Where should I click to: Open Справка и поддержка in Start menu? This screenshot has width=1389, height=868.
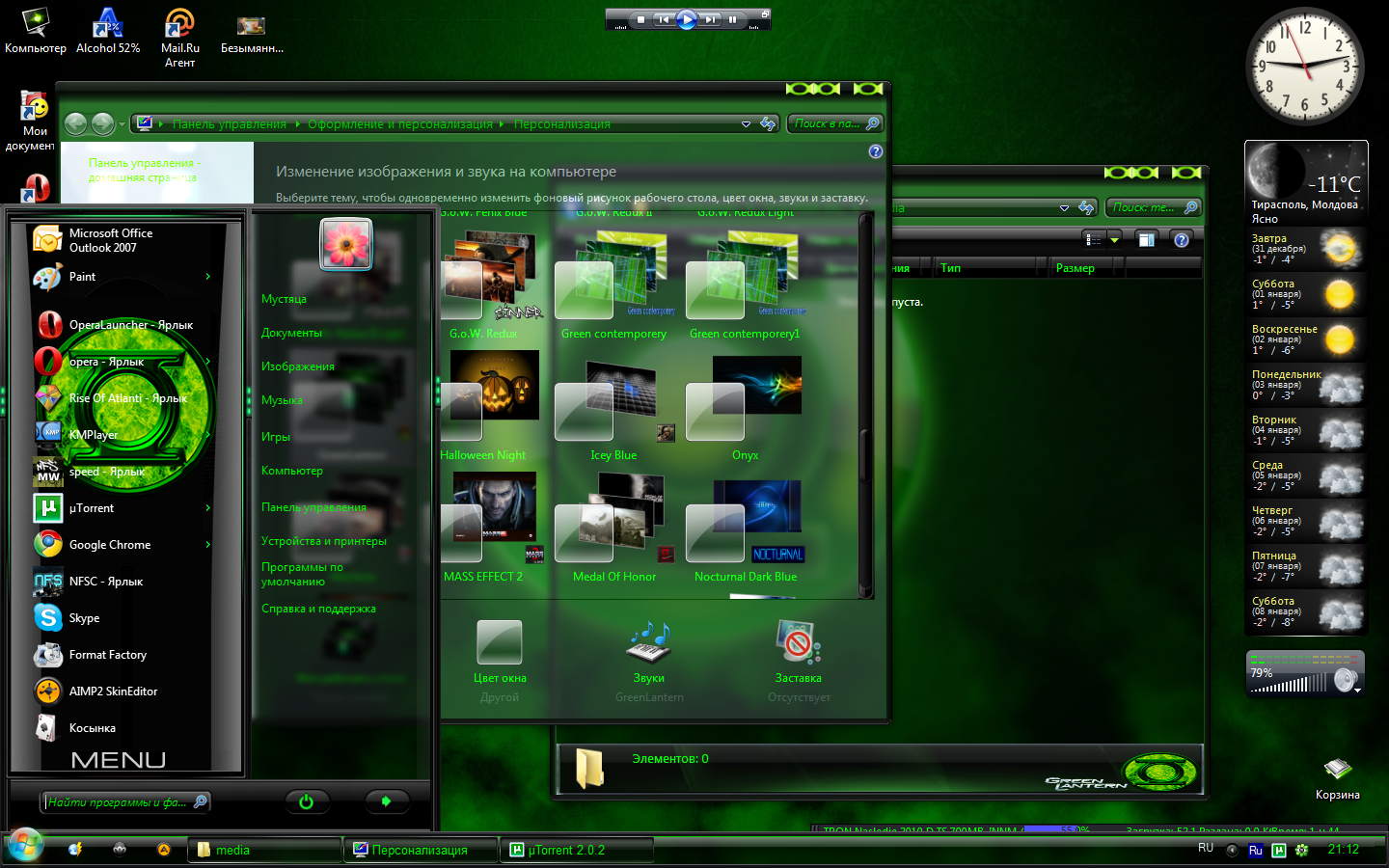[x=318, y=609]
